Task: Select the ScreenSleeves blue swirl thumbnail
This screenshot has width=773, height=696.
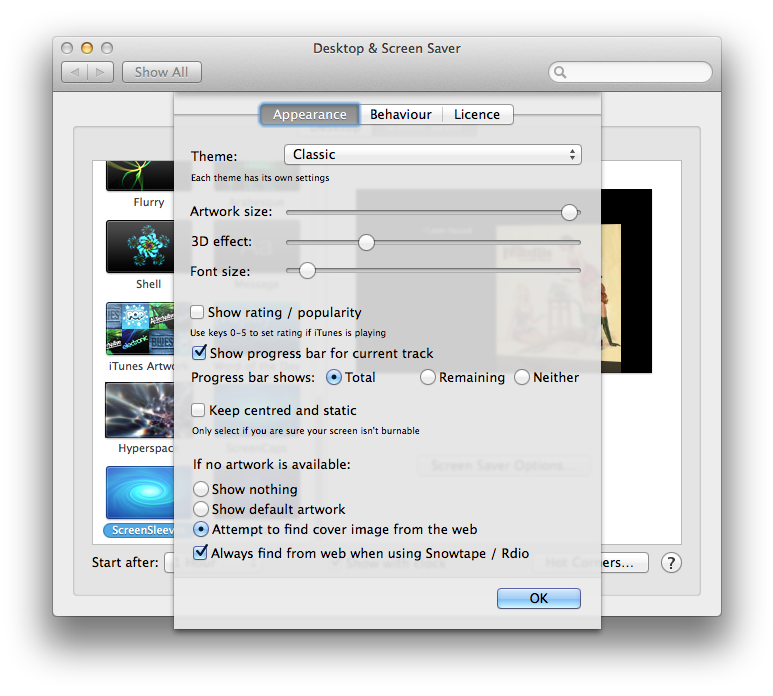Action: coord(140,493)
